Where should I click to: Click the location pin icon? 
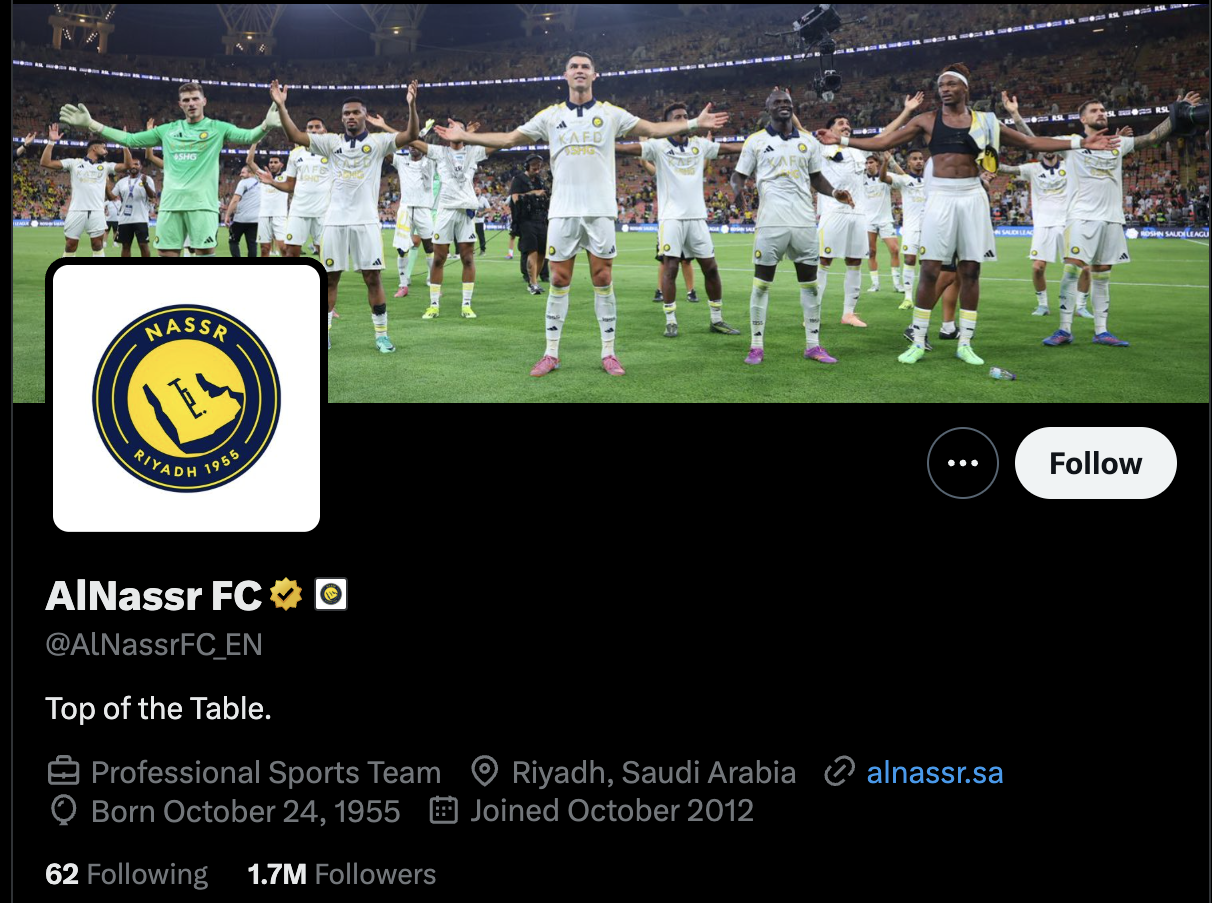click(x=484, y=772)
